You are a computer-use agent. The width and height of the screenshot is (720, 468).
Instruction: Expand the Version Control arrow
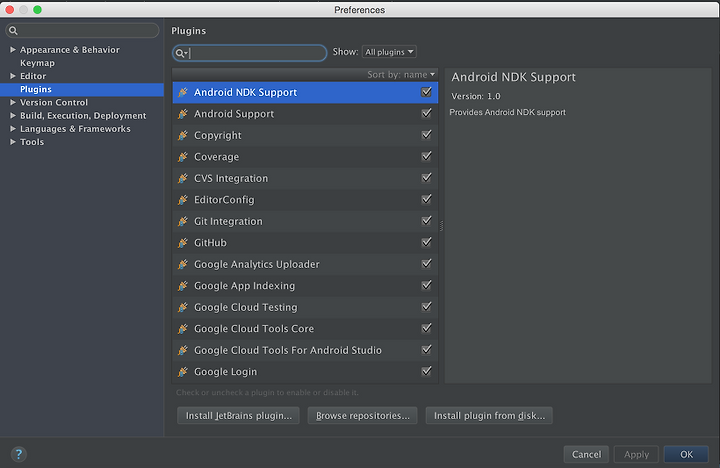13,102
